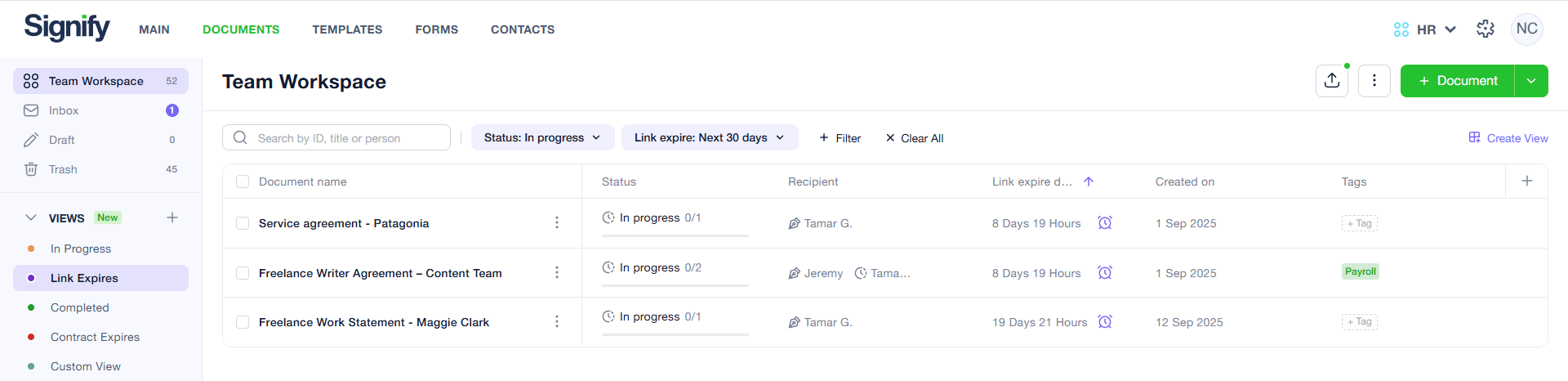This screenshot has width=1568, height=381.
Task: Click alarm icon for Maggie Clark statement
Action: point(1105,321)
